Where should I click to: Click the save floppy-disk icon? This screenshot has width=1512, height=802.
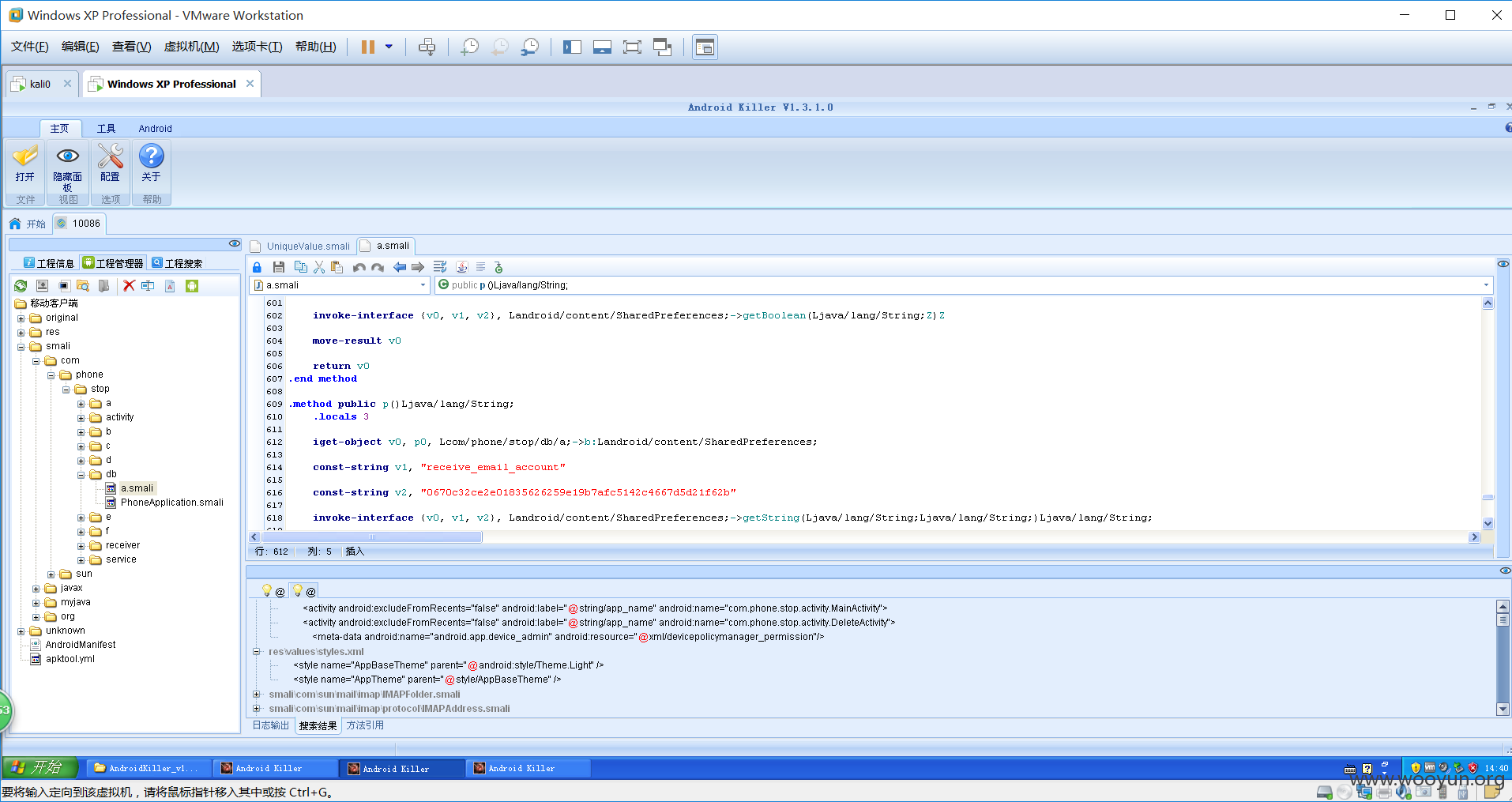279,267
